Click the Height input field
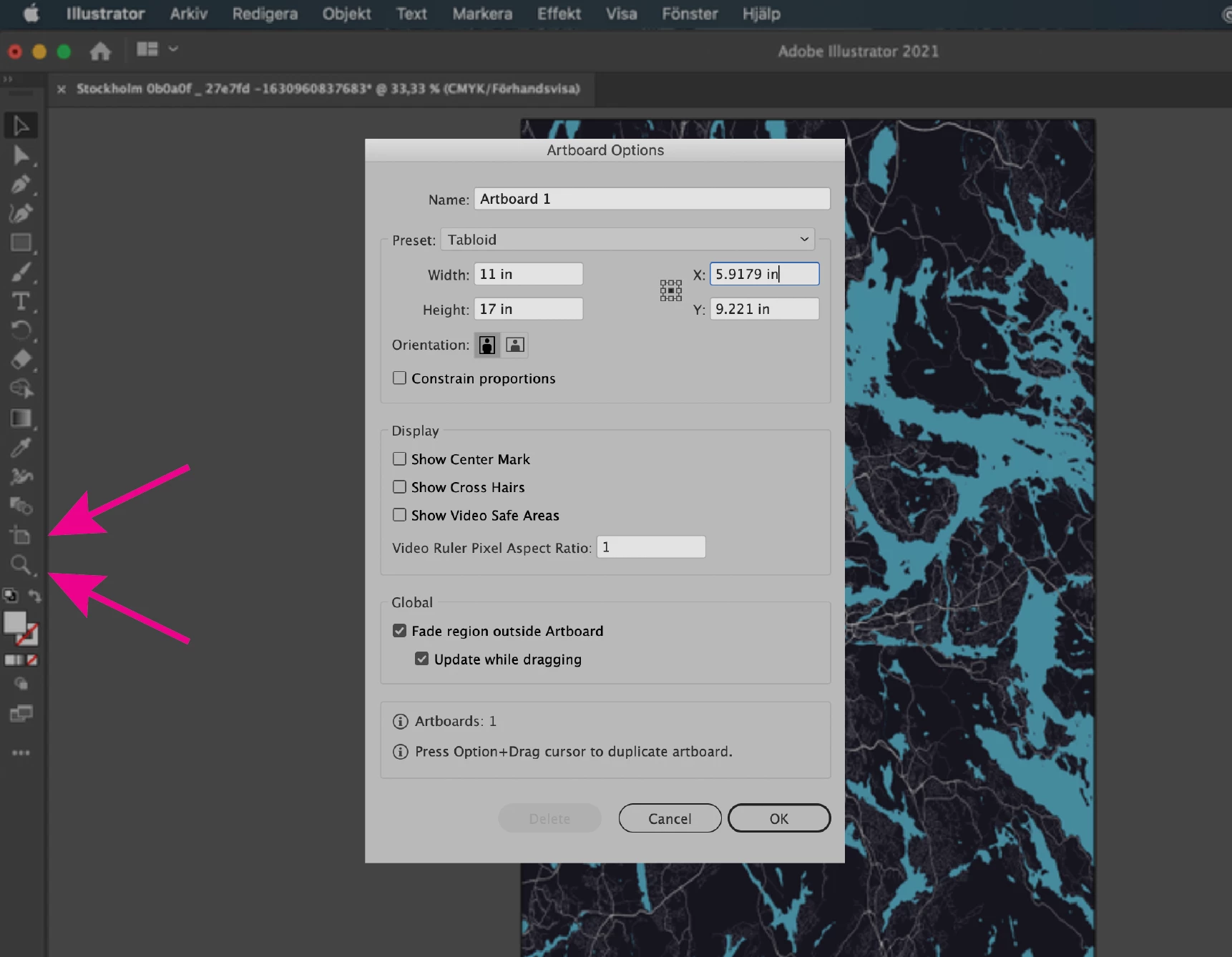Viewport: 1232px width, 957px height. coord(528,309)
